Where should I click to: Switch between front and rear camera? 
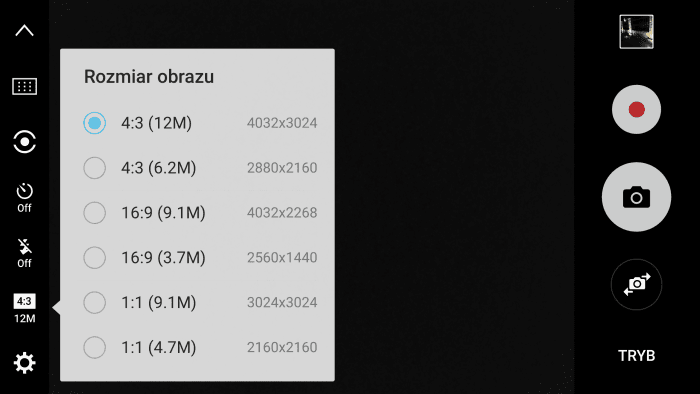point(636,284)
